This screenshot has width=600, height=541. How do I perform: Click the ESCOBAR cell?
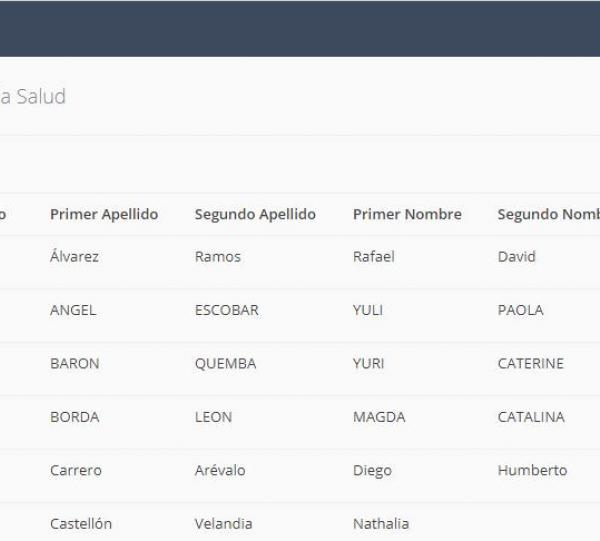click(227, 310)
